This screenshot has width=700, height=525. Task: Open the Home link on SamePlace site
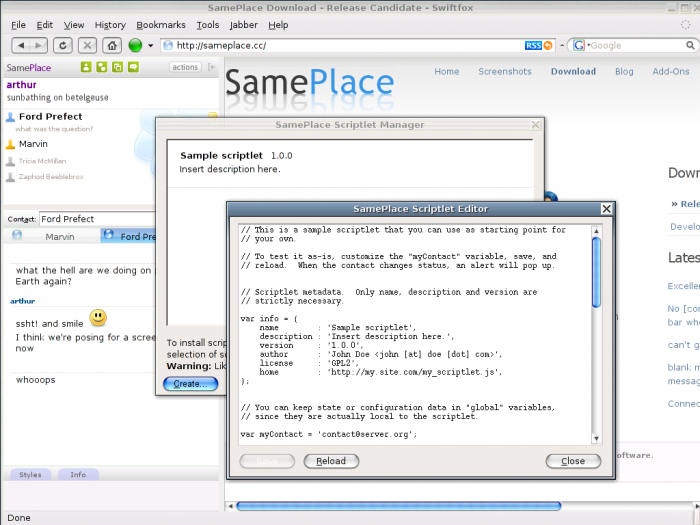pyautogui.click(x=447, y=71)
